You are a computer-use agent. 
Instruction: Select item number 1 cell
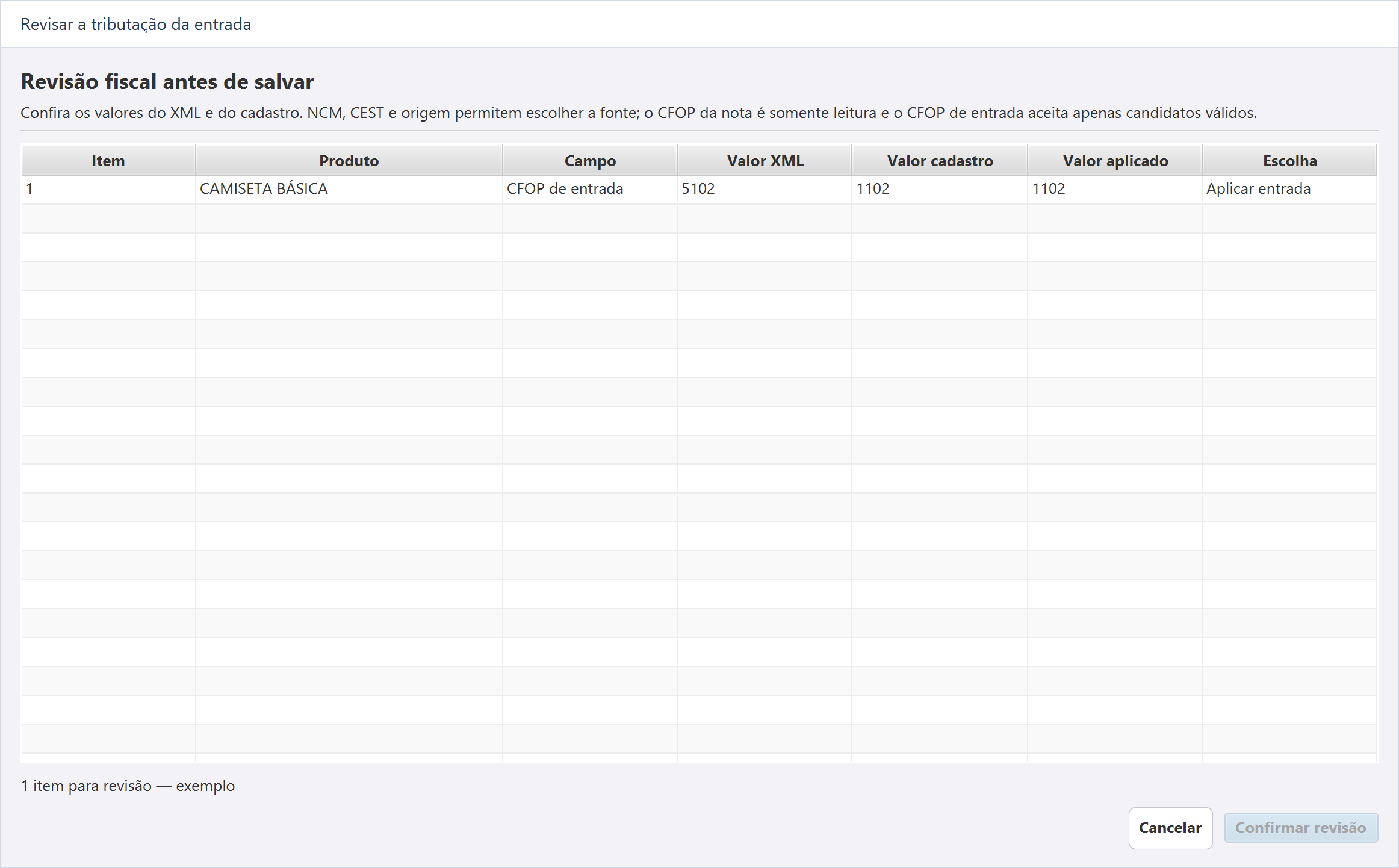click(108, 189)
